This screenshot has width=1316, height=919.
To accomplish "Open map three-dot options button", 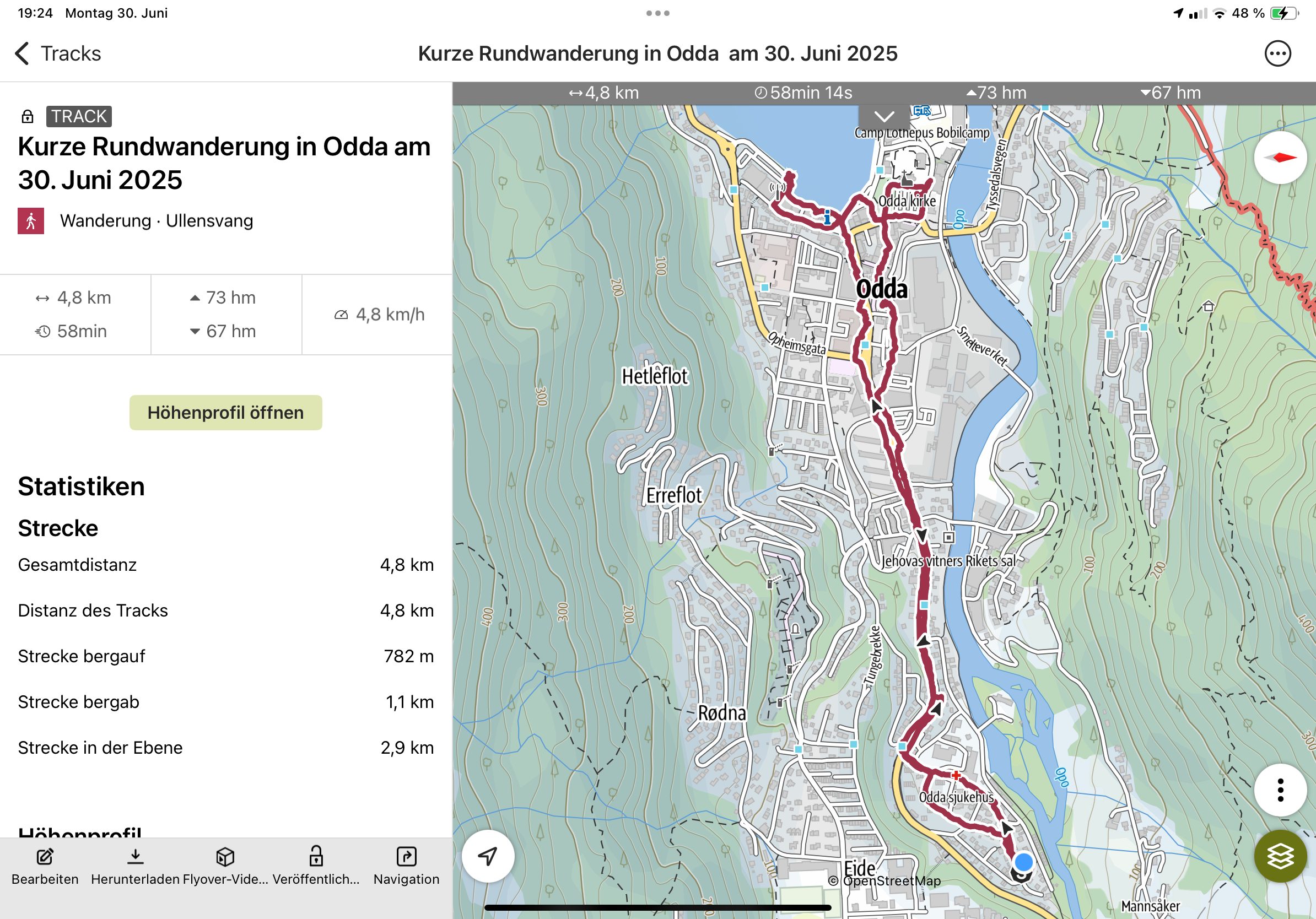I will [1280, 790].
